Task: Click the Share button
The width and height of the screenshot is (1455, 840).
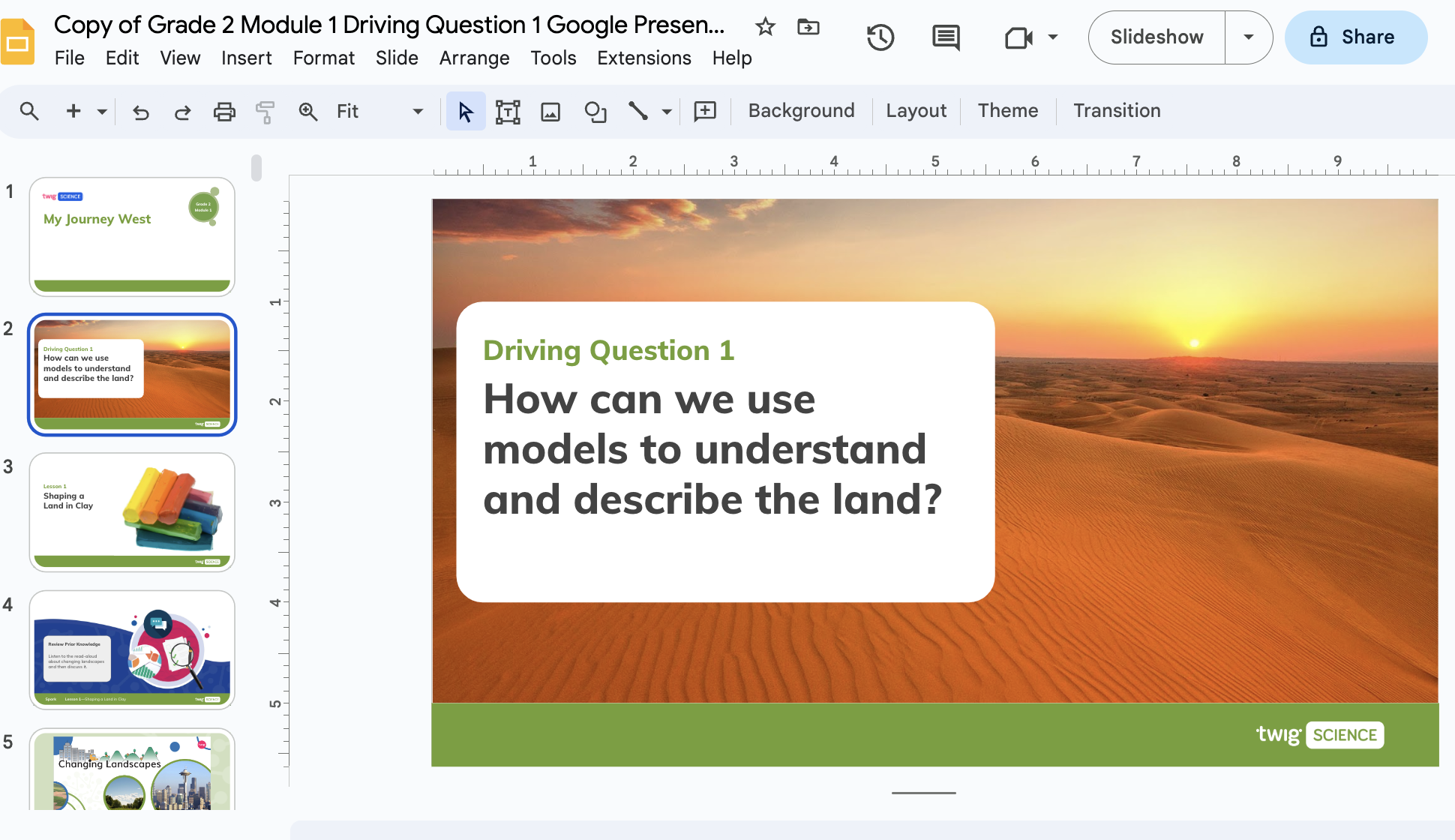Action: (1355, 37)
